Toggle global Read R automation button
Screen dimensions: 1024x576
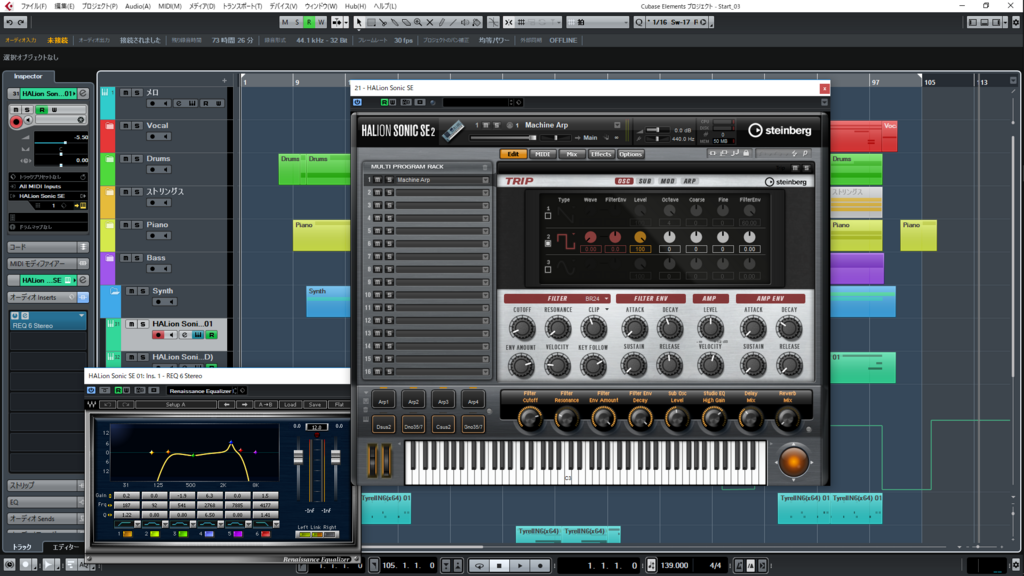click(309, 22)
